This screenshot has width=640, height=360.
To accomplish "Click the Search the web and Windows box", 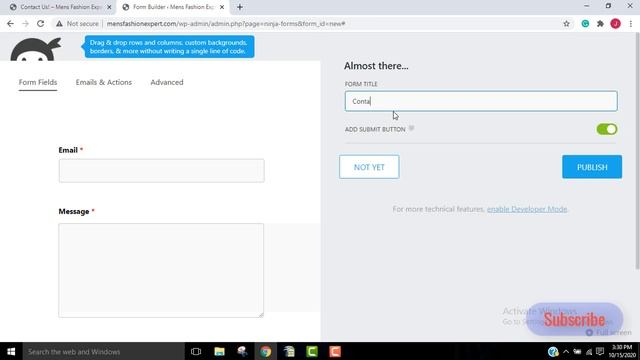I will tap(103, 351).
